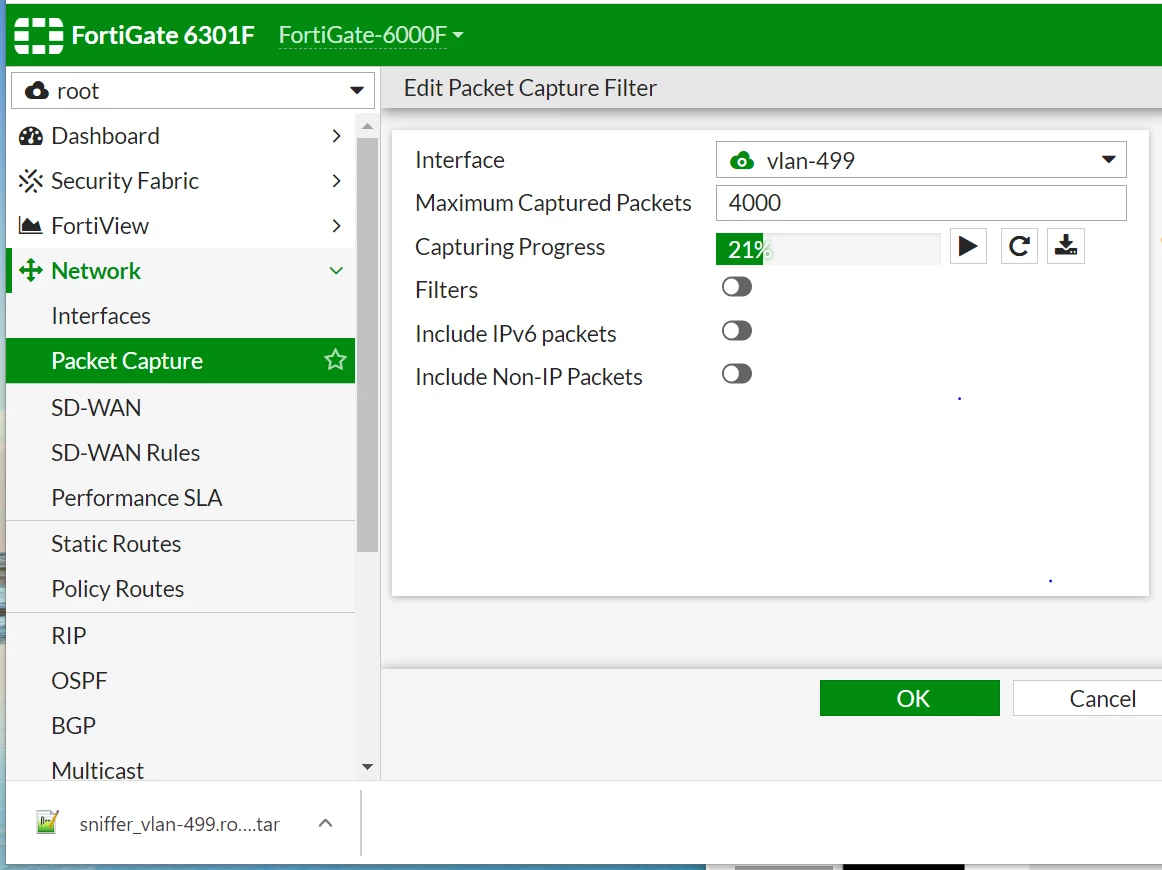Expand the Dashboard menu chevron
This screenshot has width=1162, height=870.
(336, 136)
